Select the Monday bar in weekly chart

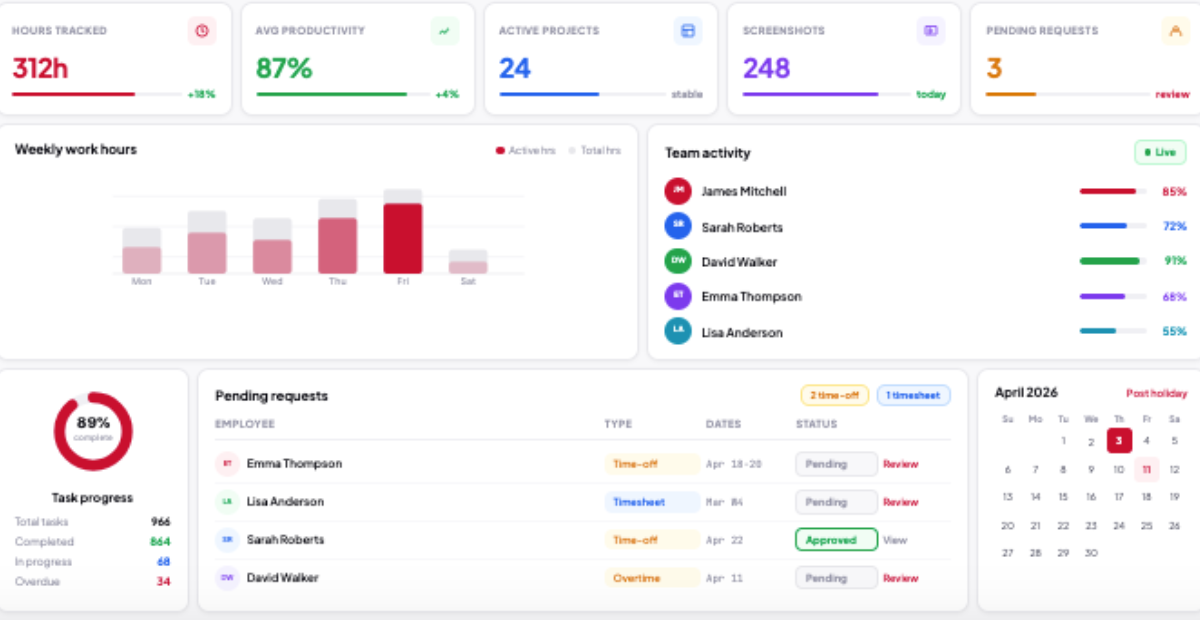coord(142,251)
